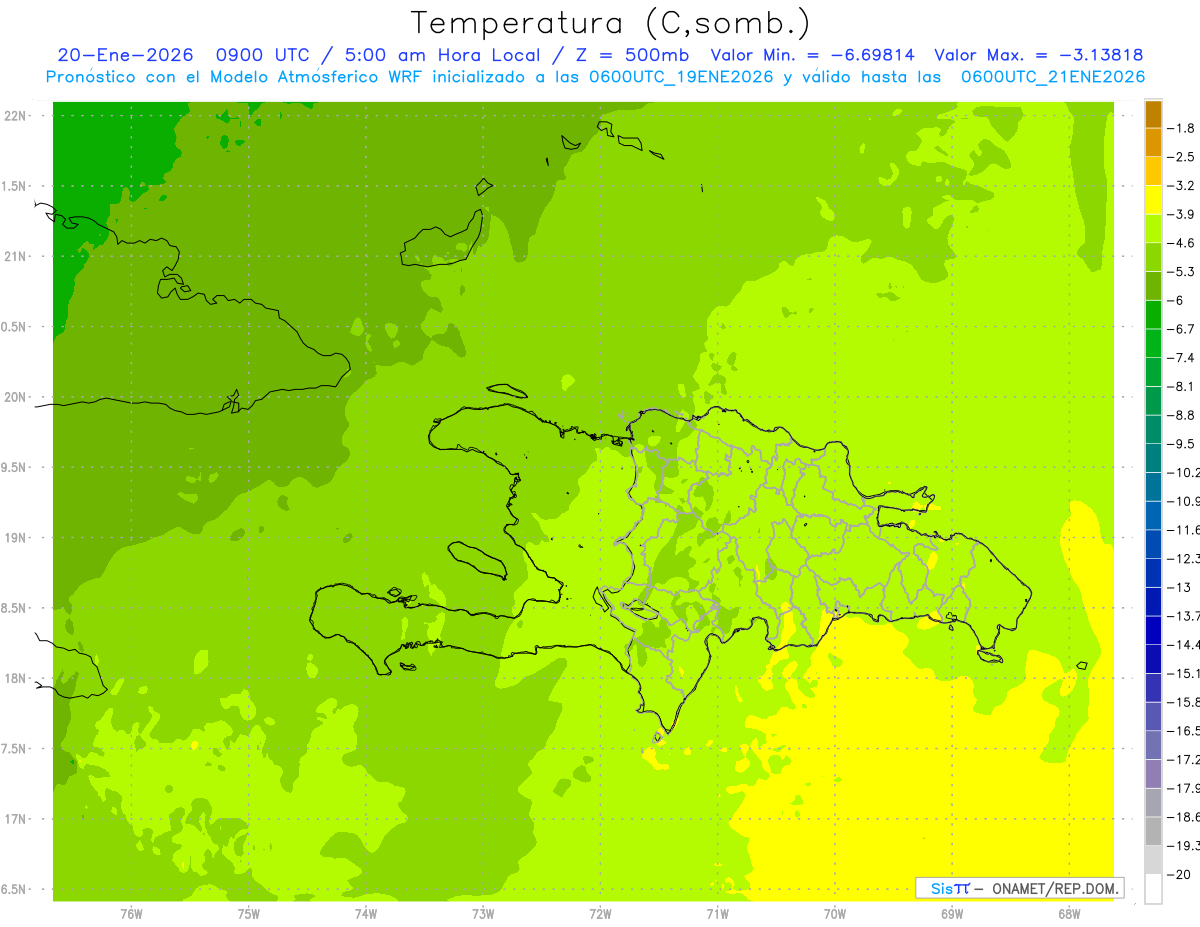Click the '18N' latitude label
Viewport: 1200px width, 927px height.
pos(15,678)
